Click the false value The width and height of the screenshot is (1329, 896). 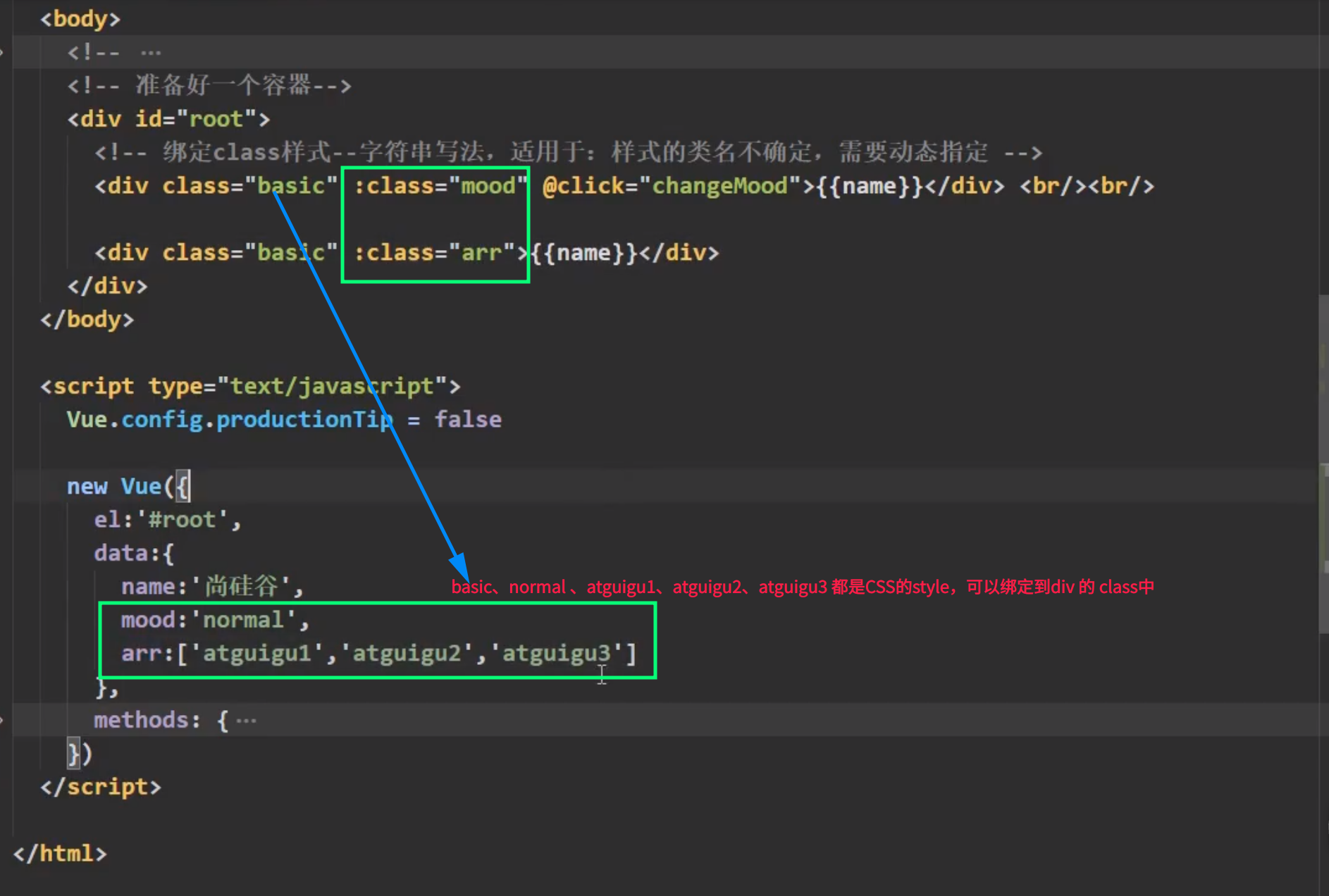[468, 420]
